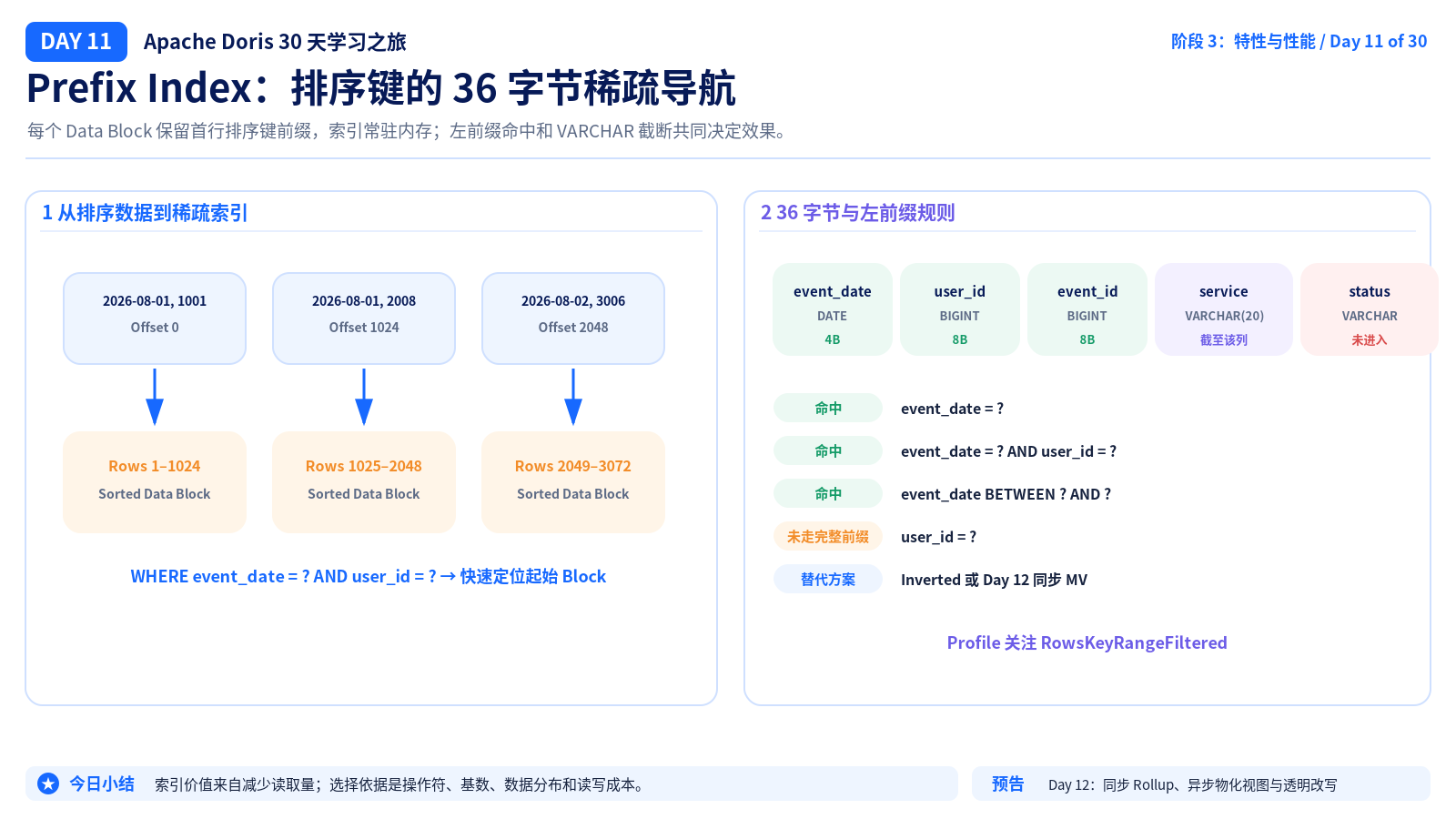Select the service VARCHAR(20) column card

pos(1224,309)
